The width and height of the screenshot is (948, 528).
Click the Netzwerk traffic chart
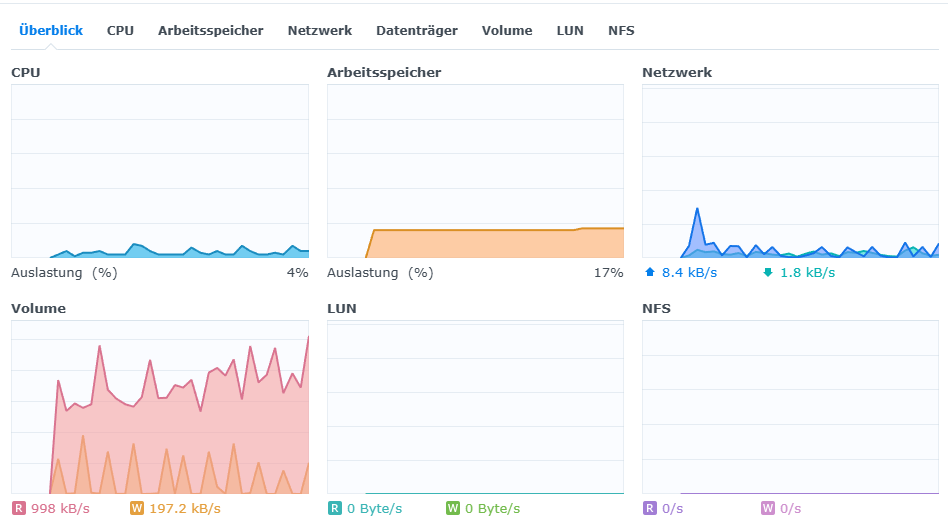click(x=790, y=171)
